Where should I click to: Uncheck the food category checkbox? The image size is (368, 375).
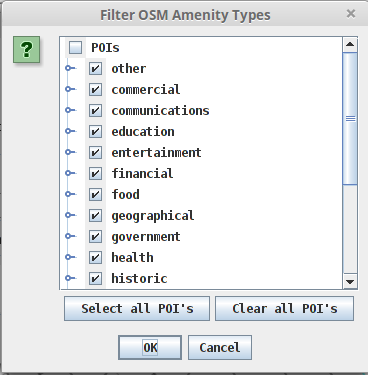coord(95,194)
